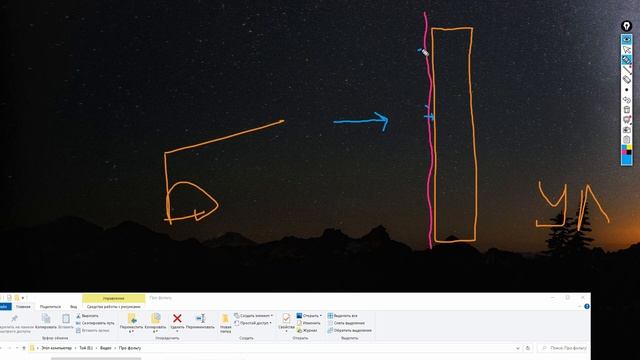640x360 pixels.
Task: Click the Вырезать cut command
Action: [87, 316]
